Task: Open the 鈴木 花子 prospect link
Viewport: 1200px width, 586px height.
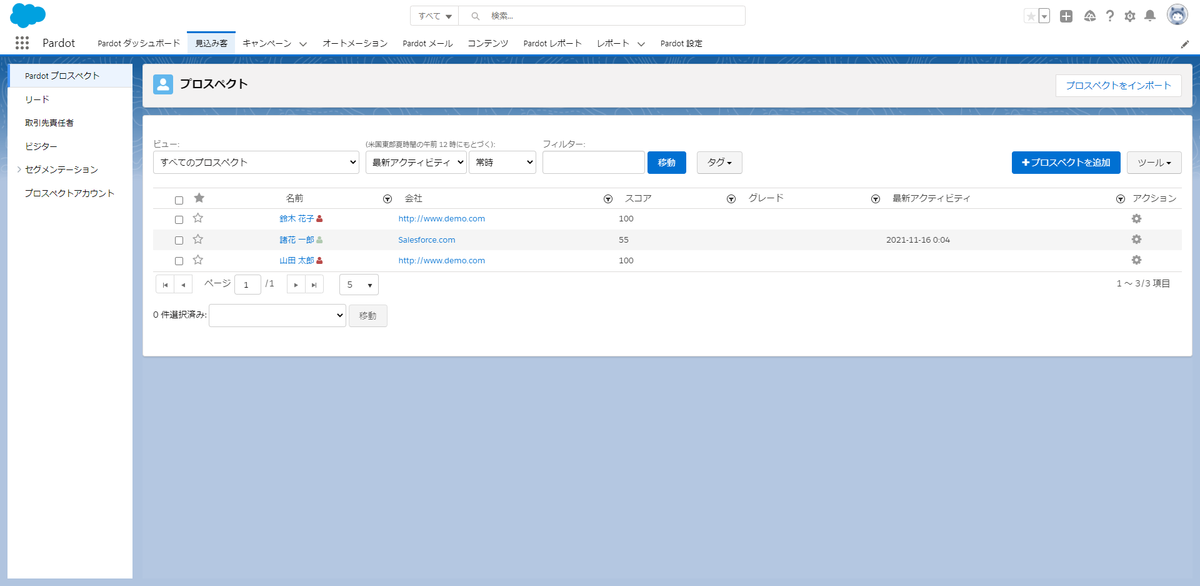Action: (297, 218)
